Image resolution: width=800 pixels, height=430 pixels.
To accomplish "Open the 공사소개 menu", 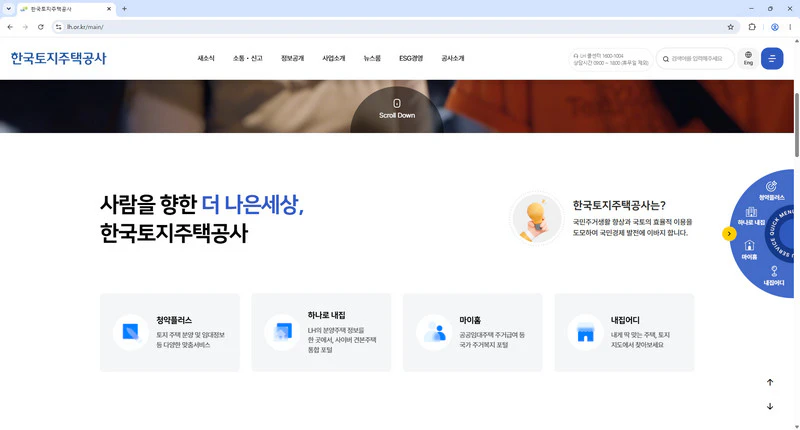I will pos(453,59).
